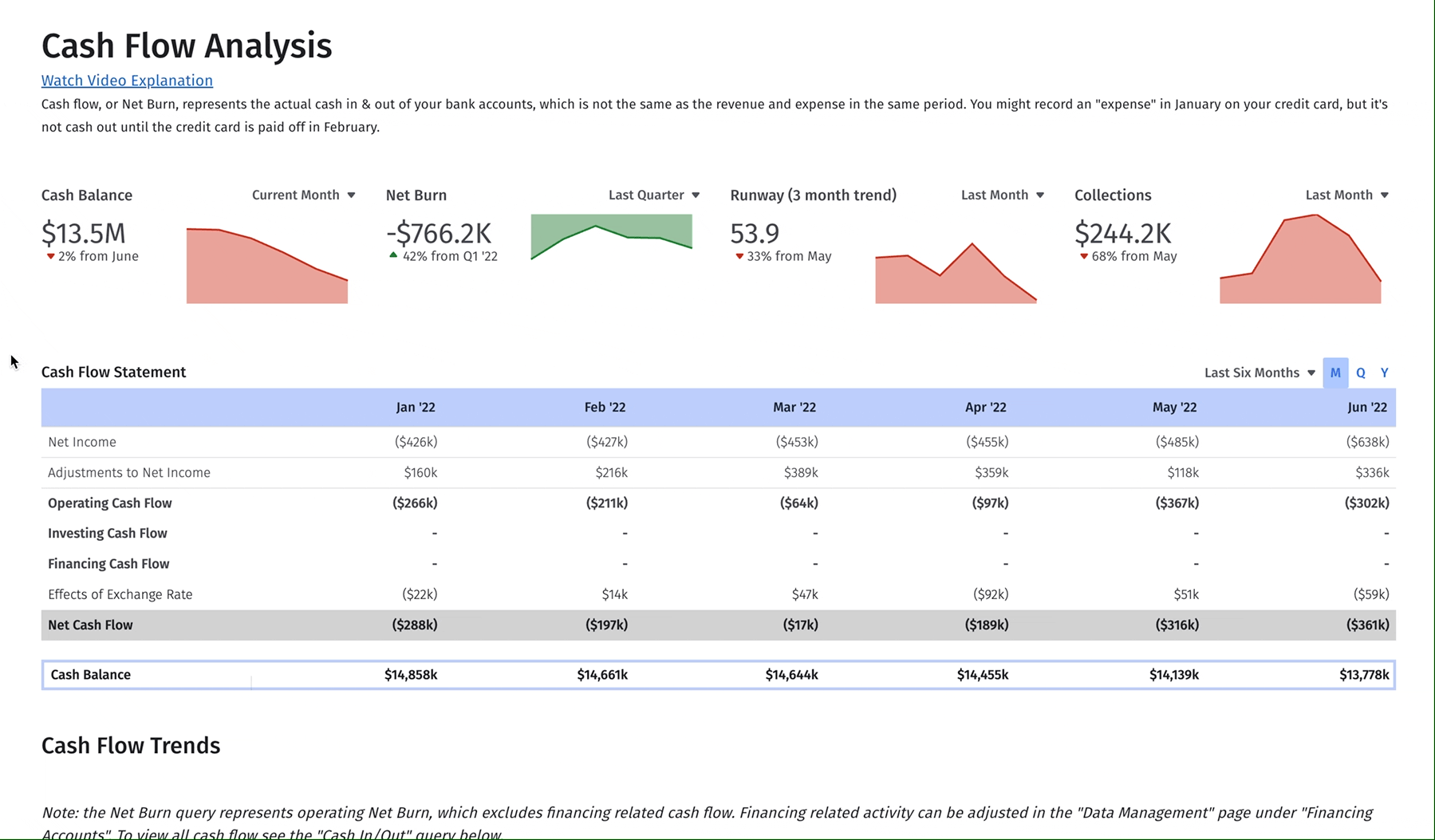Select the Operating Cash Flow row label
The width and height of the screenshot is (1435, 840).
point(110,503)
